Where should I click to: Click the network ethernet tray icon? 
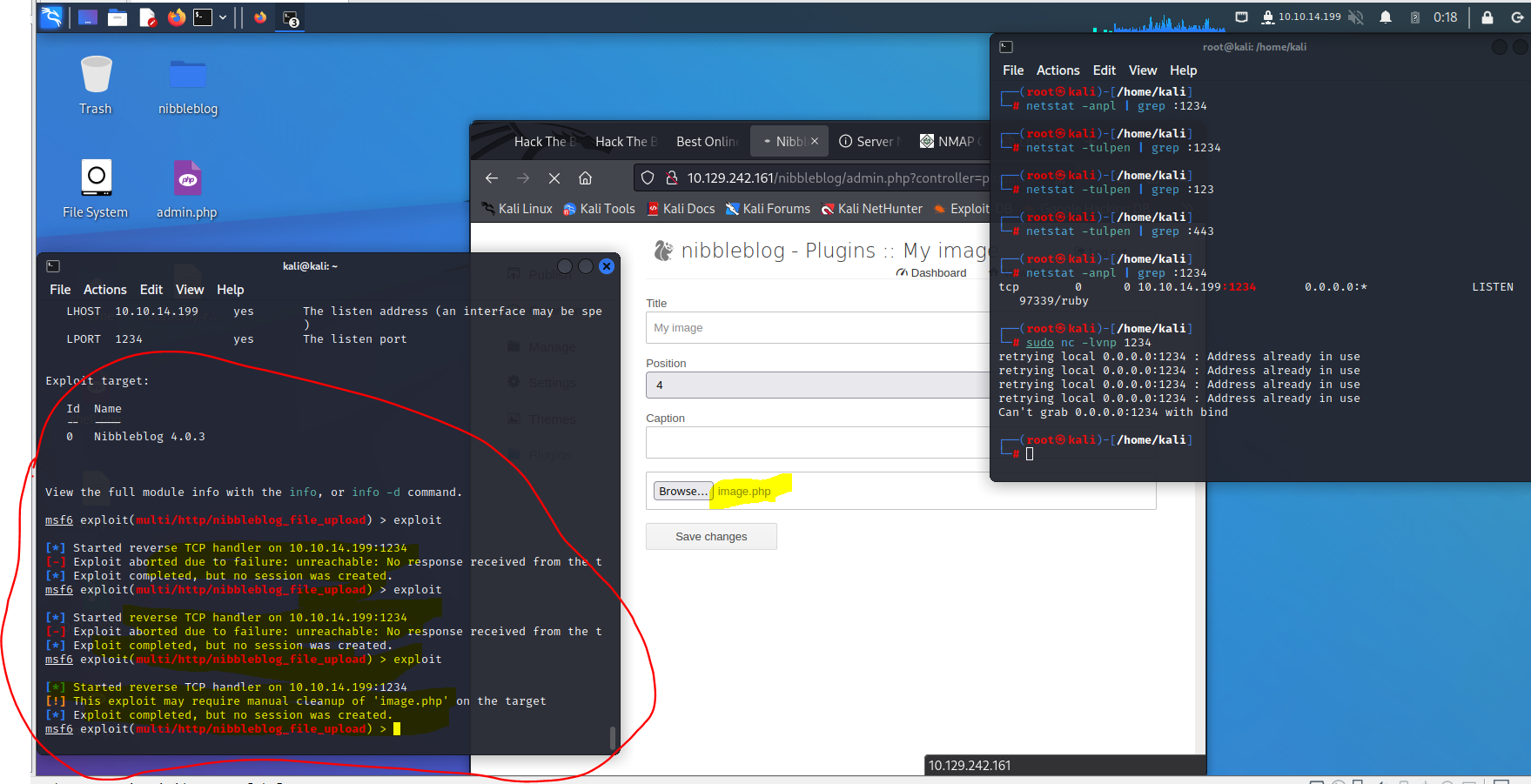pos(1241,17)
